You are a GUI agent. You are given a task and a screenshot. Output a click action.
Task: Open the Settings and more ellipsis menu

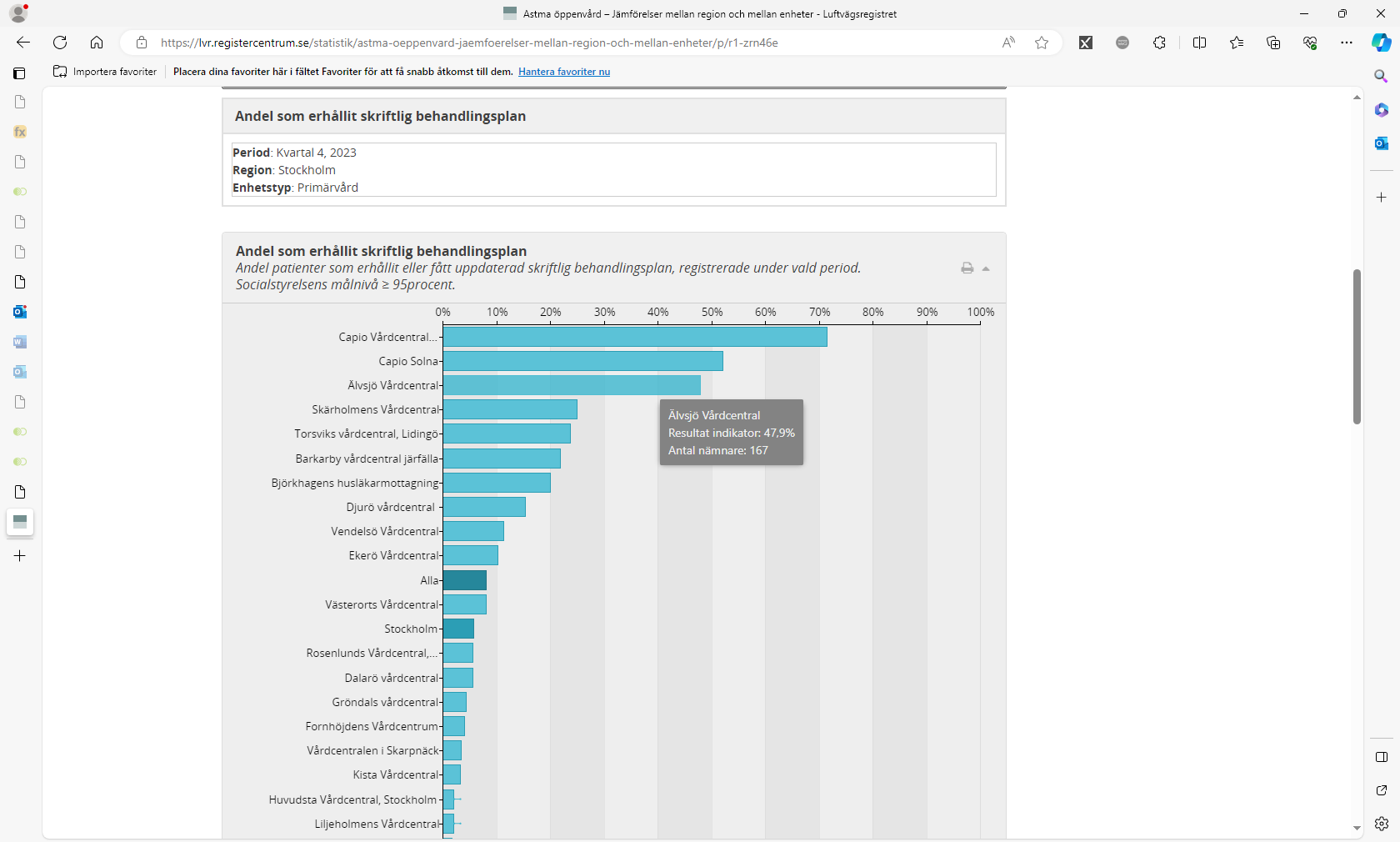point(1346,43)
